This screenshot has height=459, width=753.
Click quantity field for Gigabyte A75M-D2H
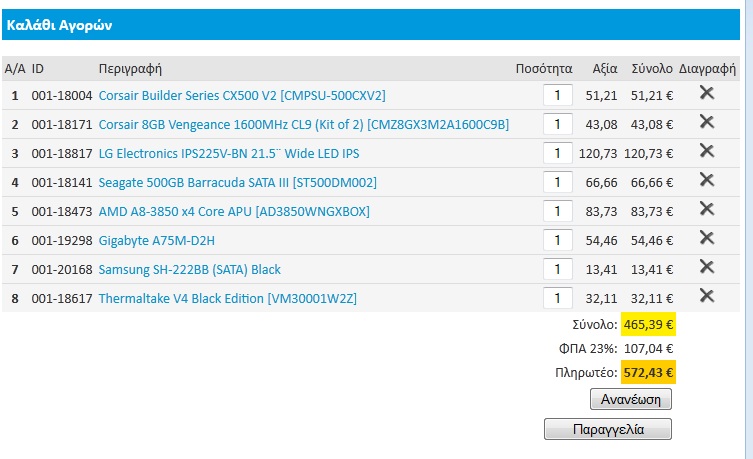click(x=558, y=240)
